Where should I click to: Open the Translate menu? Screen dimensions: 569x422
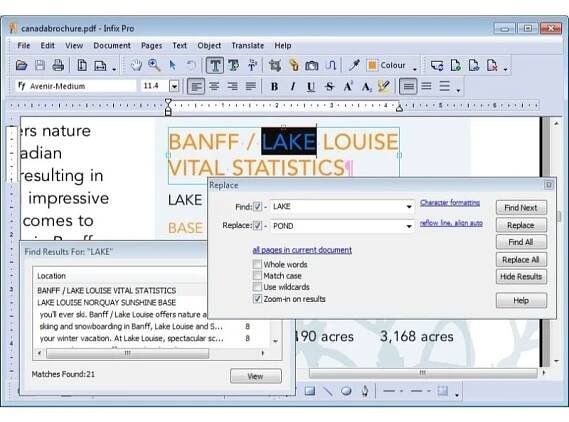click(248, 45)
